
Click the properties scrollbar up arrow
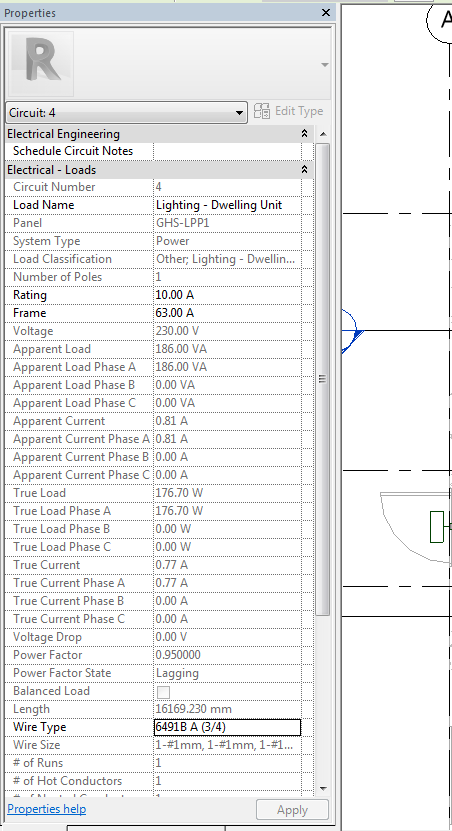[x=323, y=134]
